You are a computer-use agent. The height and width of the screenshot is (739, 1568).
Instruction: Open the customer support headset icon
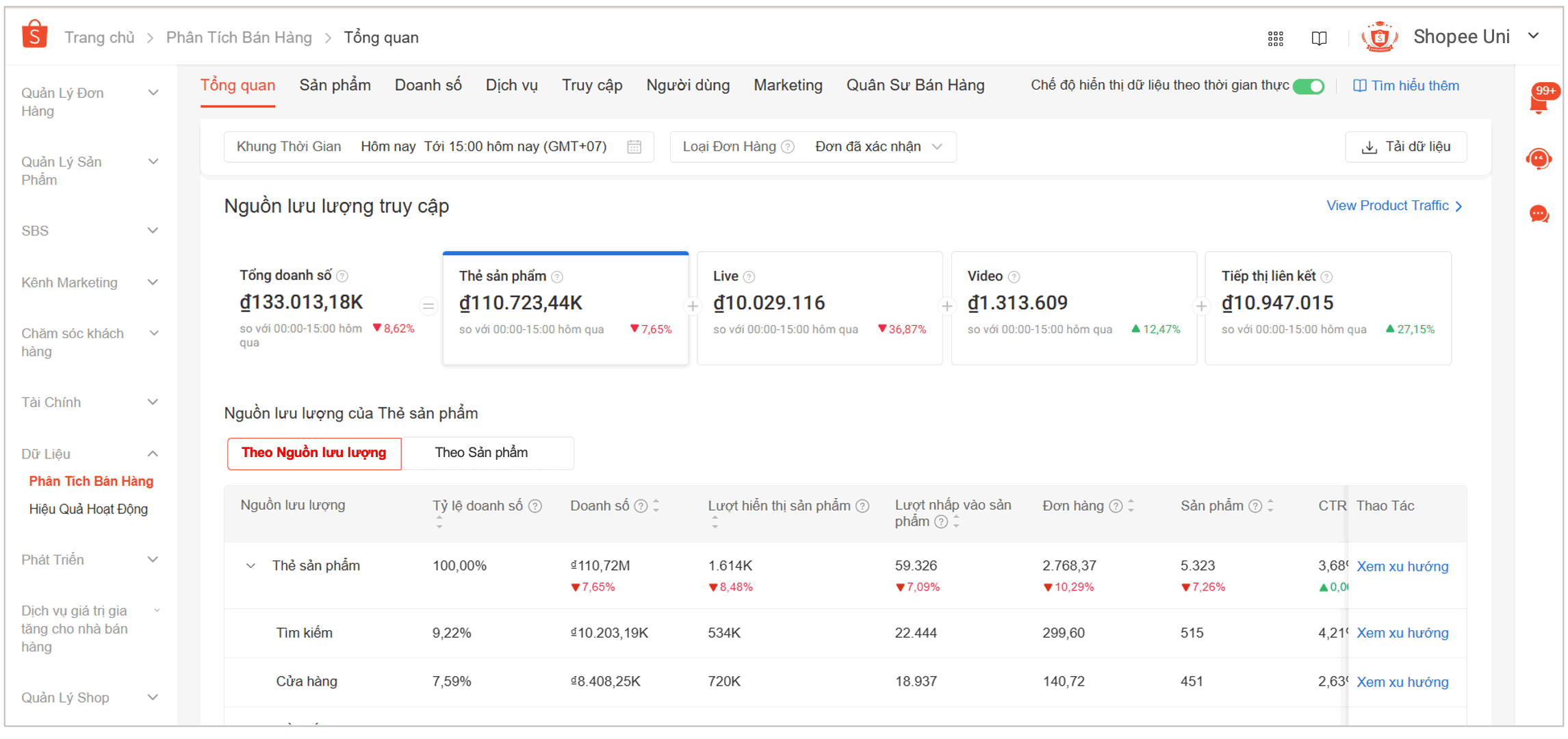(x=1539, y=159)
